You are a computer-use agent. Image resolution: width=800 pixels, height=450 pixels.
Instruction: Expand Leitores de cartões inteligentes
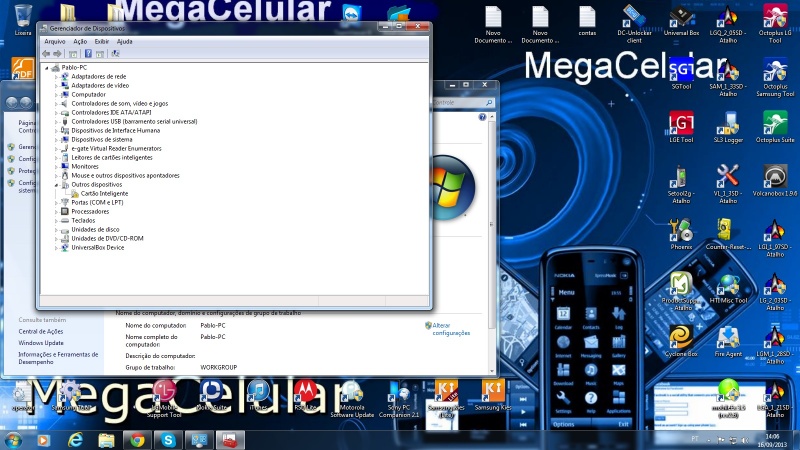[x=56, y=158]
